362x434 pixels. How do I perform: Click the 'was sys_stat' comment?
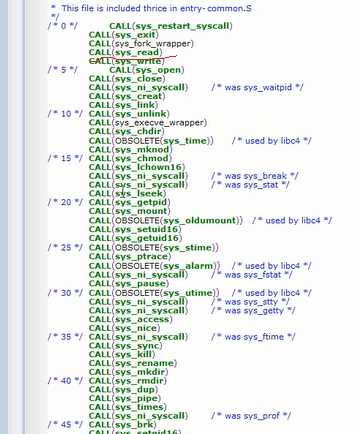[x=250, y=184]
